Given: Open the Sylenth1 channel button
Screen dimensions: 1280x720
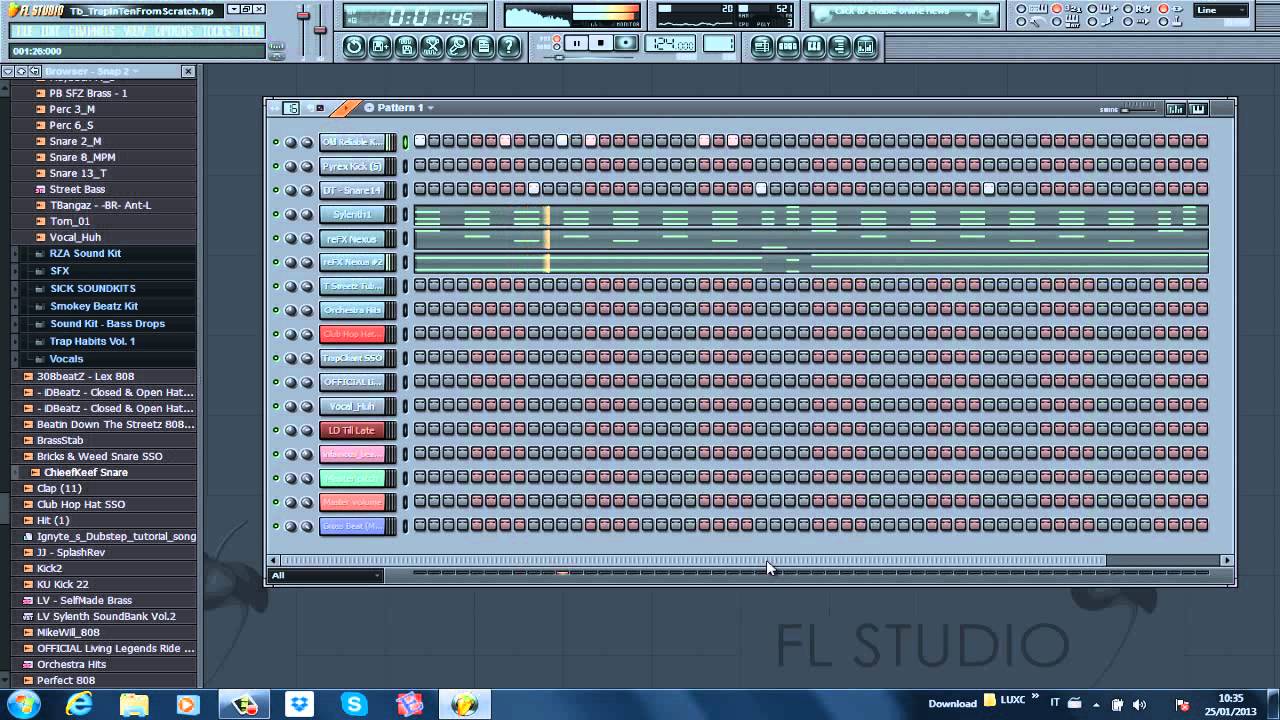Looking at the screenshot, I should point(352,214).
